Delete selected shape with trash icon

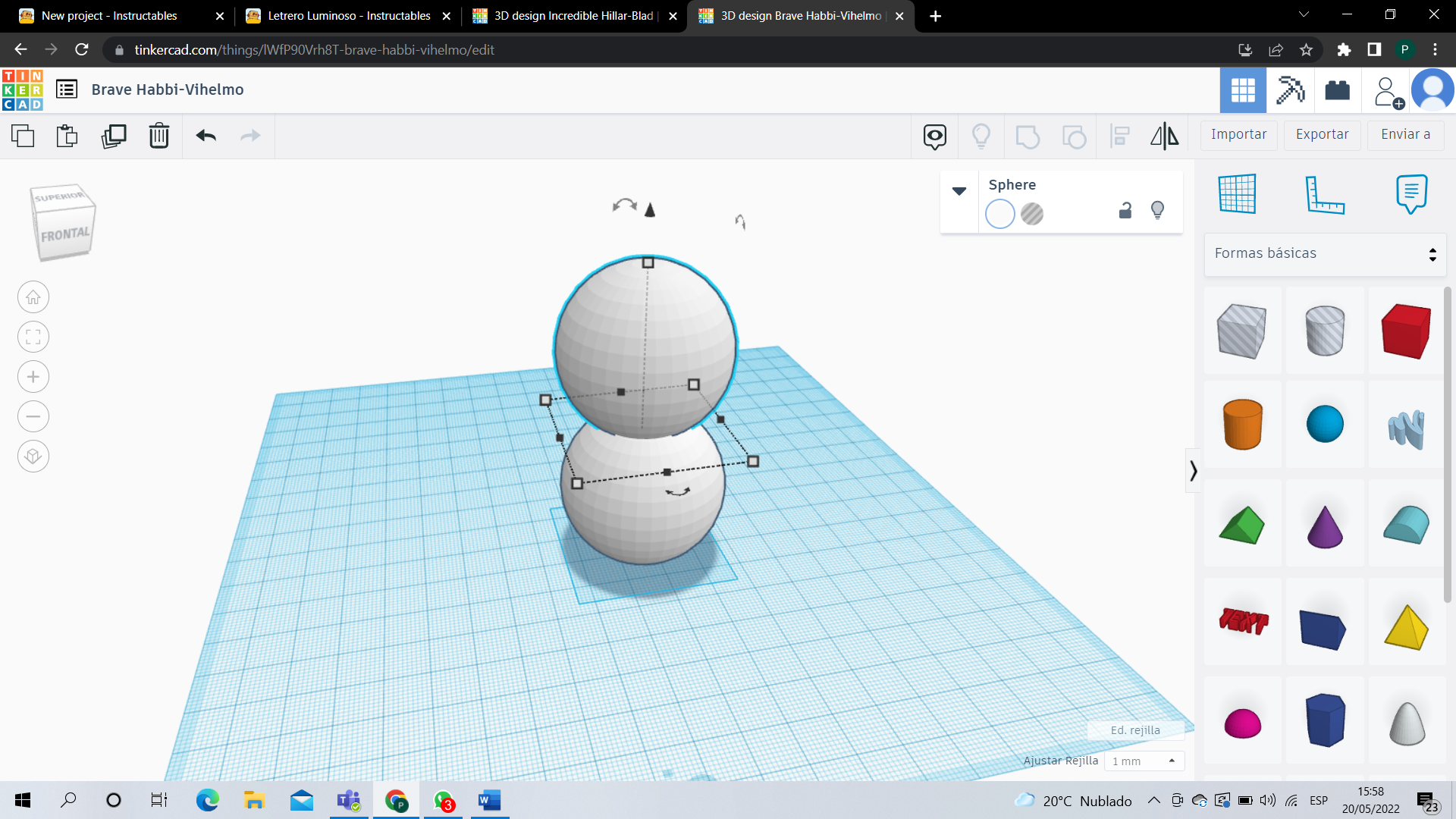pyautogui.click(x=159, y=136)
